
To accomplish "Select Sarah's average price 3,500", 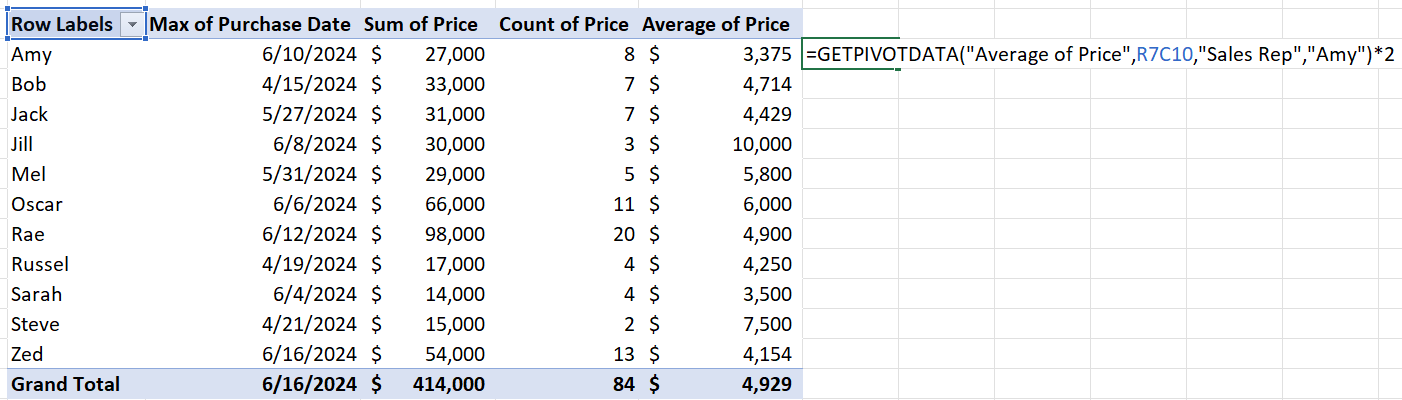I will click(x=767, y=295).
